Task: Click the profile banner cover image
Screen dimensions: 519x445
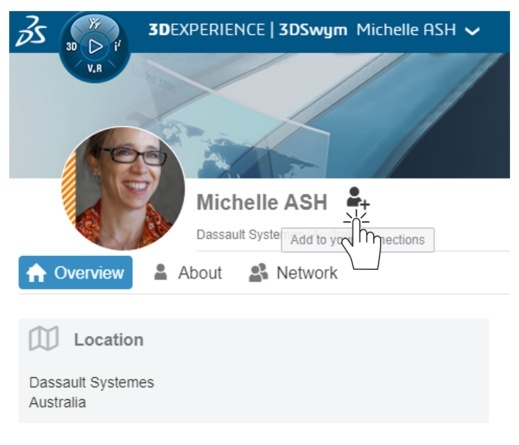Action: tap(320, 115)
